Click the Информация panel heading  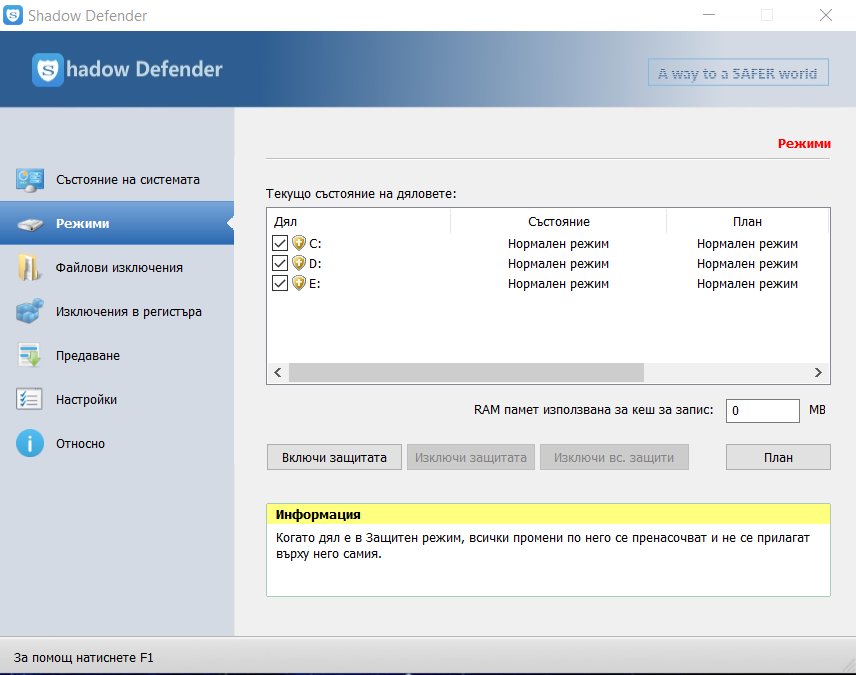318,514
